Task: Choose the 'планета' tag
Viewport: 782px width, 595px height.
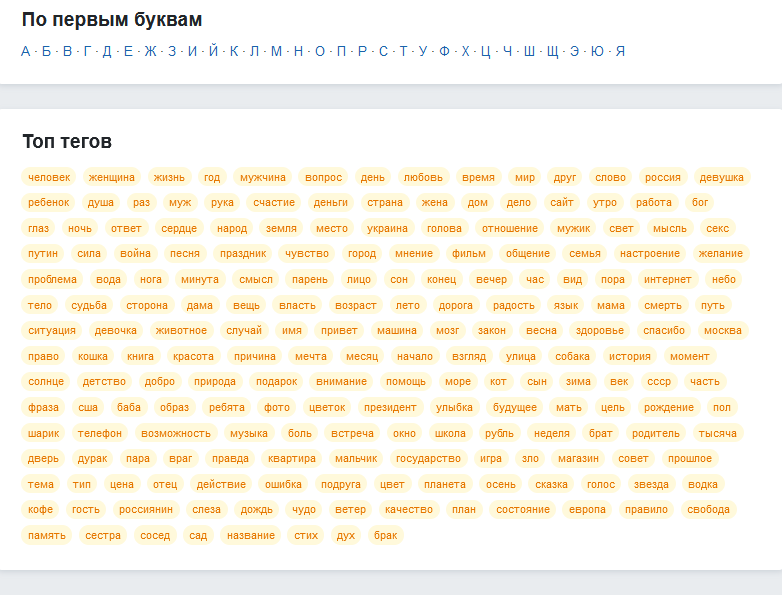Action: (x=444, y=484)
